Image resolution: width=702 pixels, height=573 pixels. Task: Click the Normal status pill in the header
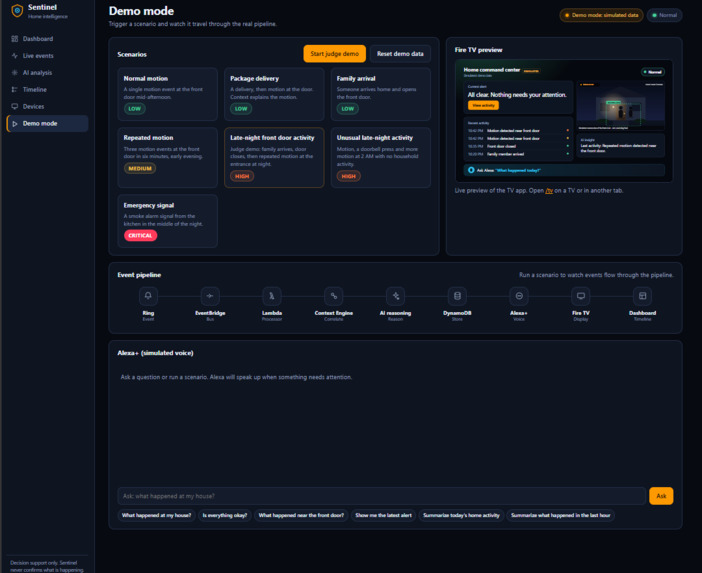664,15
